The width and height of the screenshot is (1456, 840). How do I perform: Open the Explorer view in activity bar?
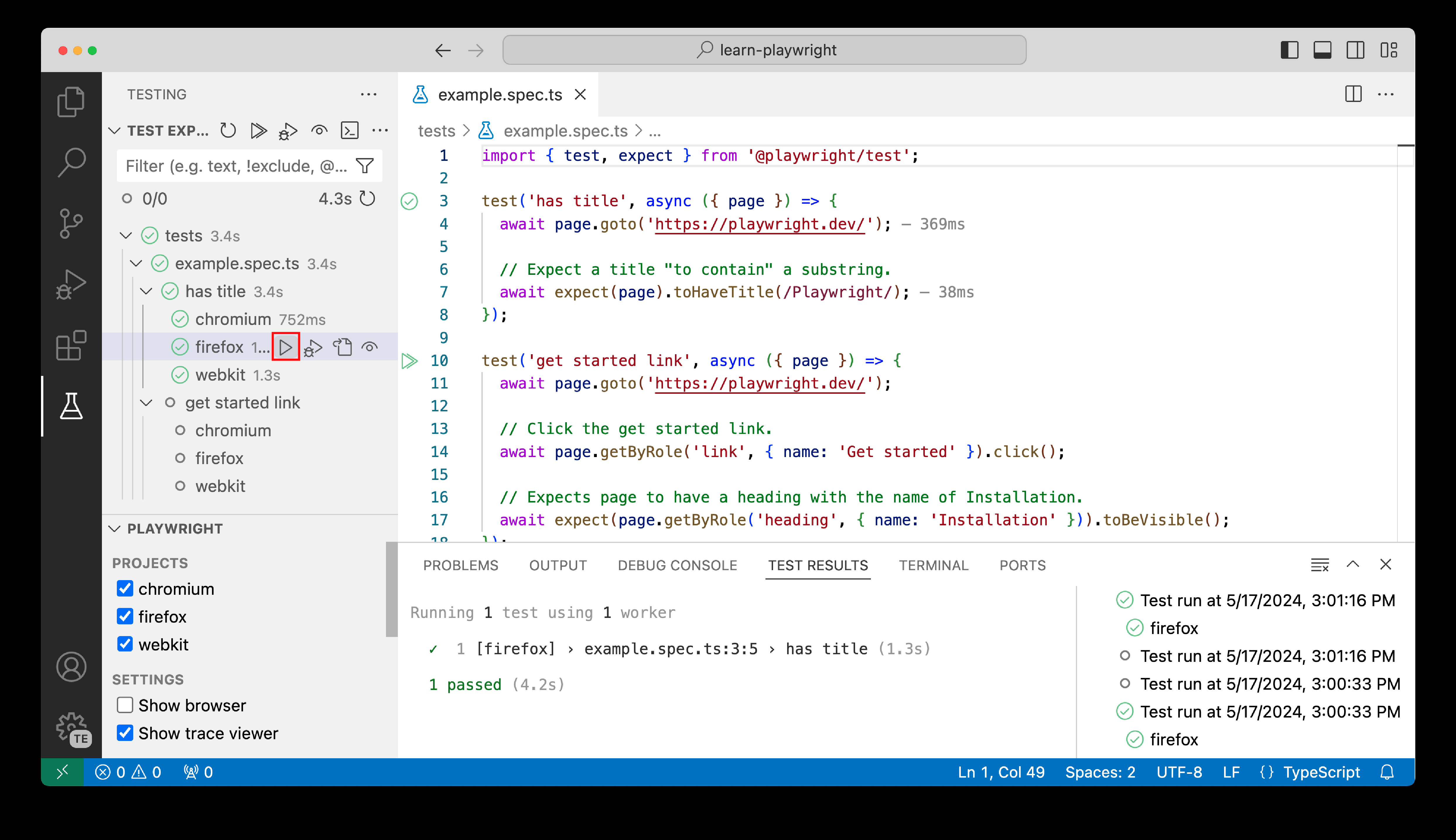point(71,102)
